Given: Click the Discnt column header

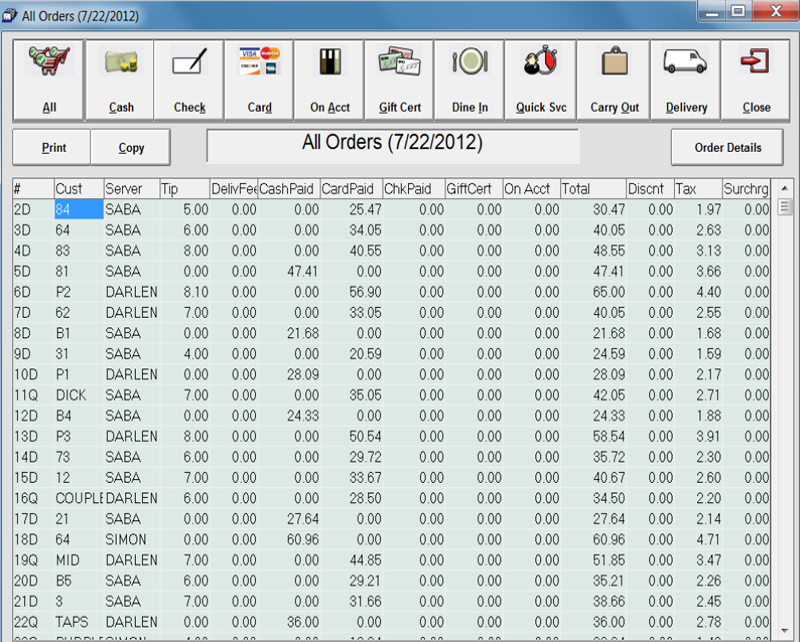Looking at the screenshot, I should pyautogui.click(x=651, y=189).
